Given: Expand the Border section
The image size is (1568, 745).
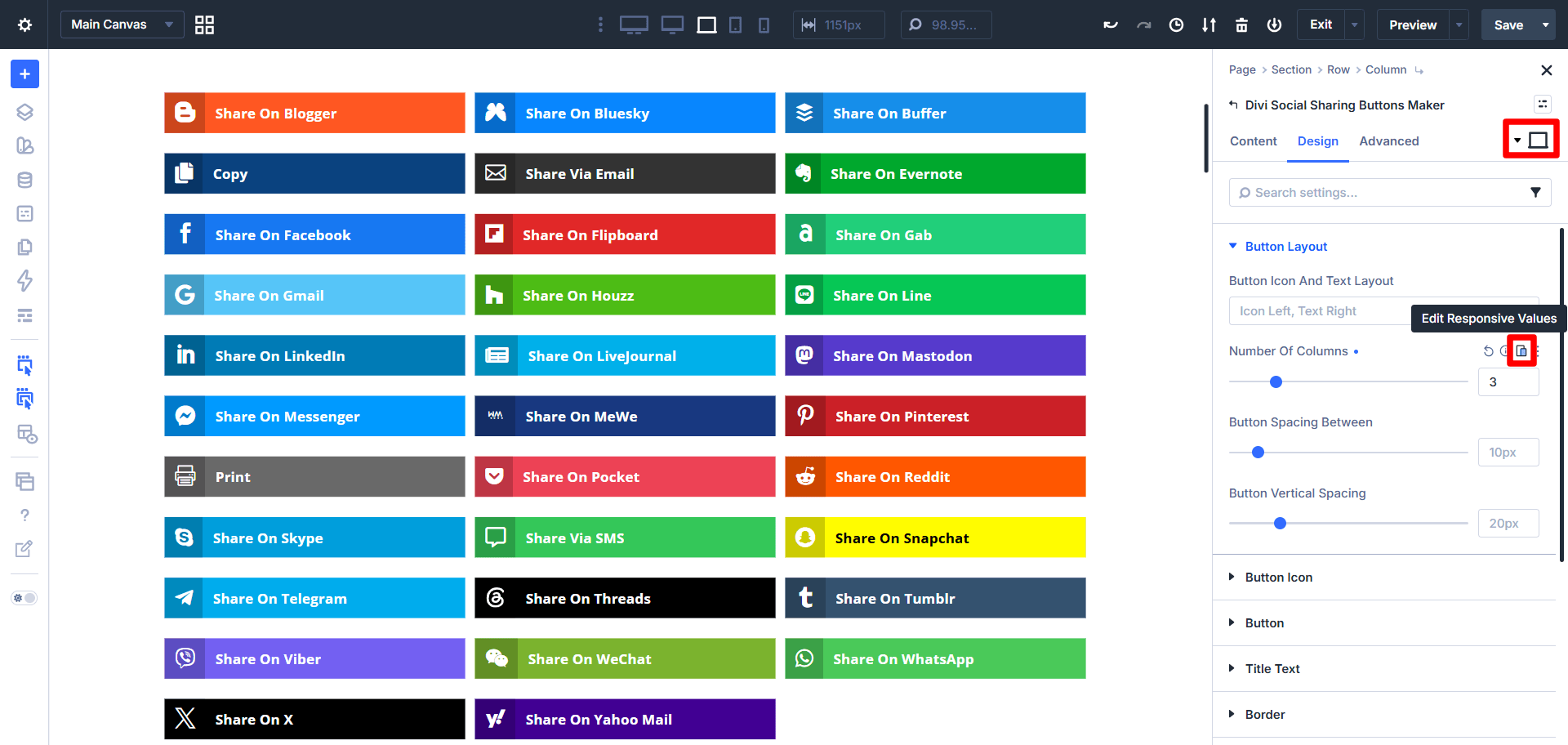Looking at the screenshot, I should tap(1264, 715).
